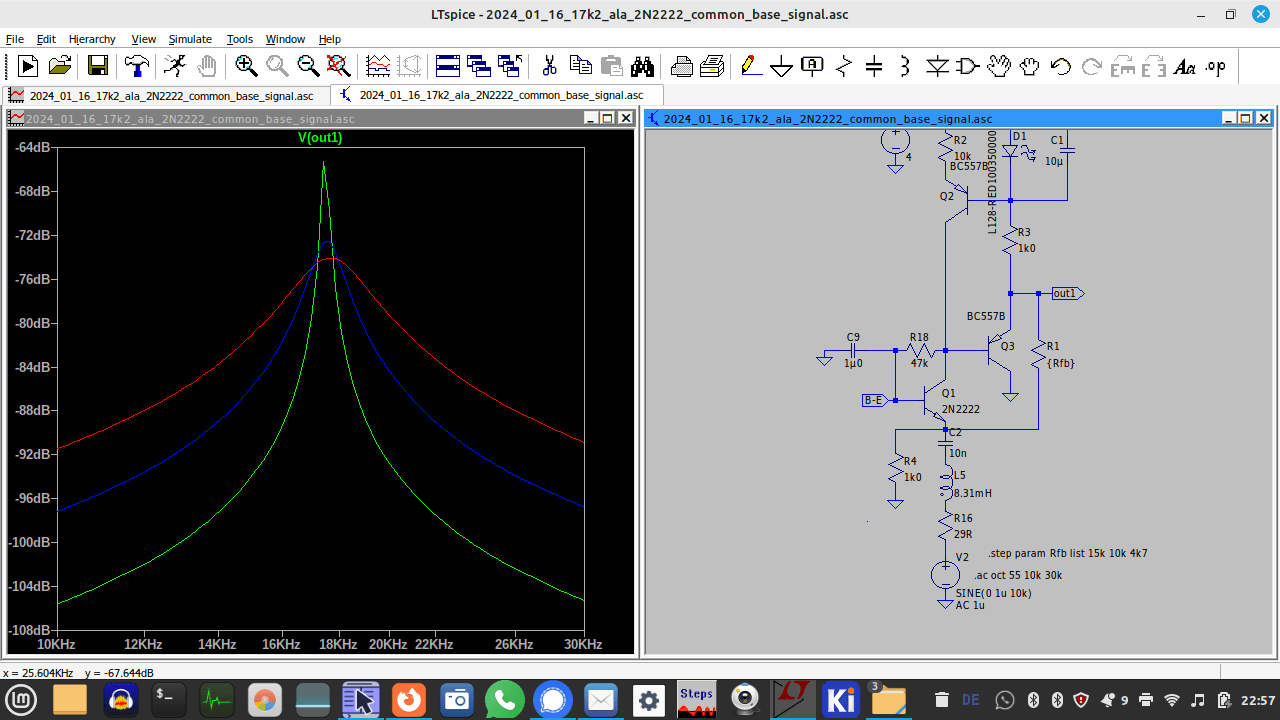
Task: Cut with the scissors icon
Action: coord(549,66)
